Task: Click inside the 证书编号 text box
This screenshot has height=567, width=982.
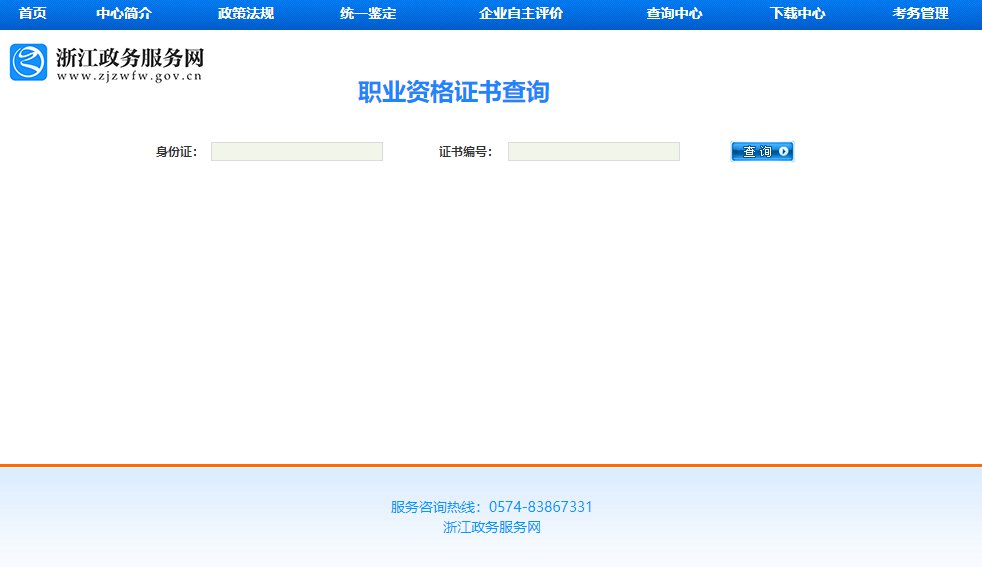Action: pos(593,152)
